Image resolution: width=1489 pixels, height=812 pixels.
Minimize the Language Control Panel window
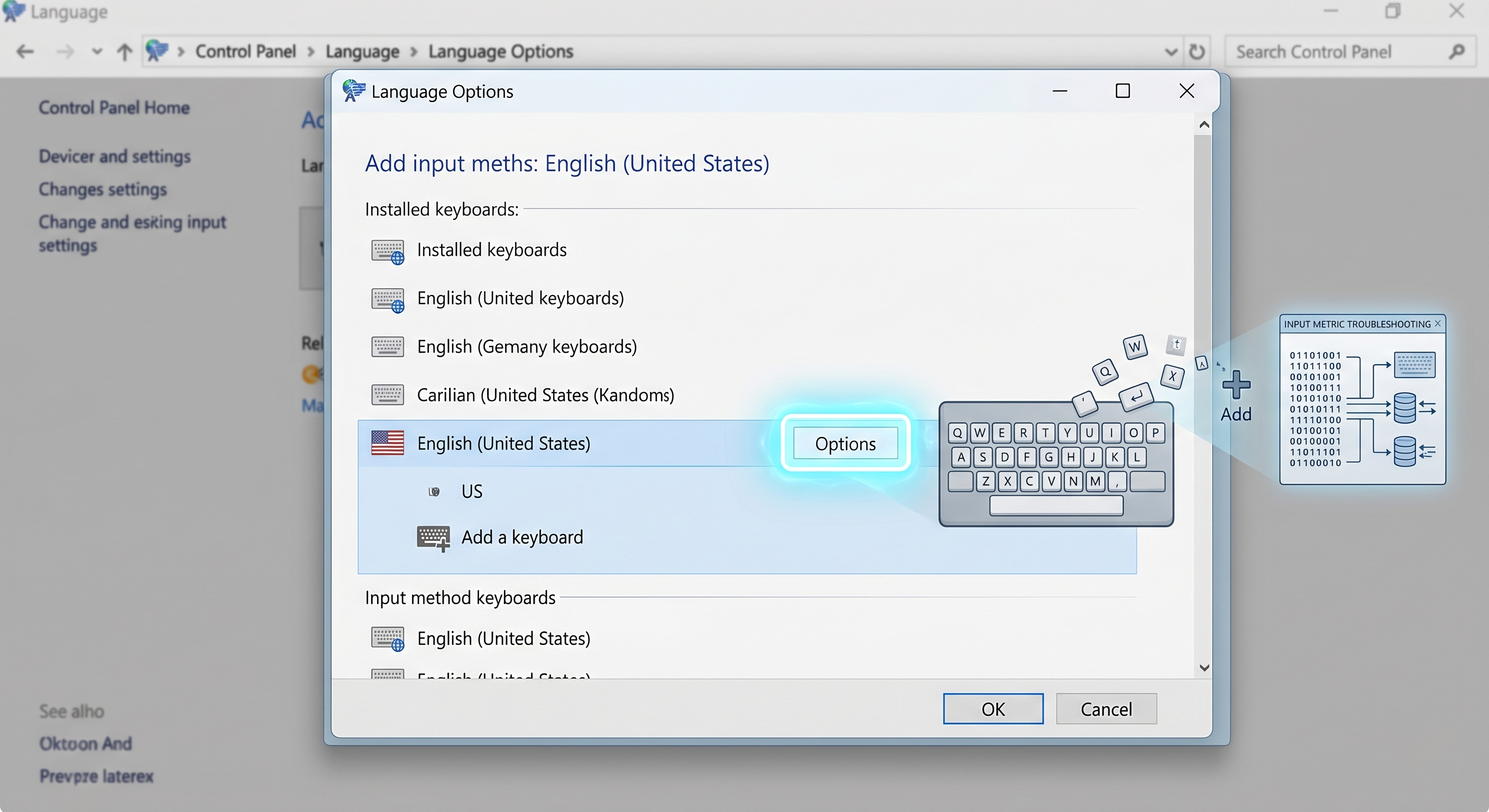click(x=1330, y=11)
